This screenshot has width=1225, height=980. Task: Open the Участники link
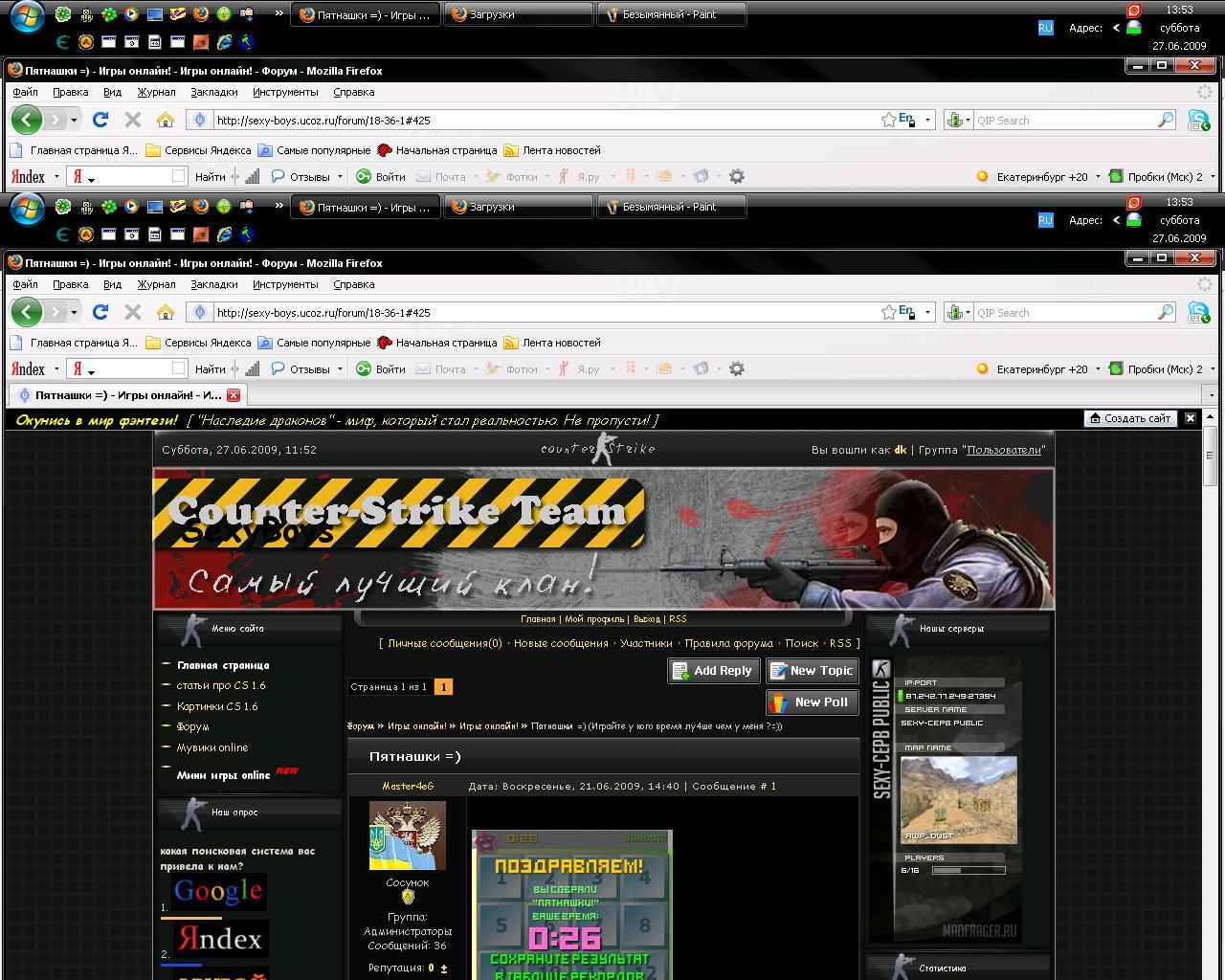(646, 643)
